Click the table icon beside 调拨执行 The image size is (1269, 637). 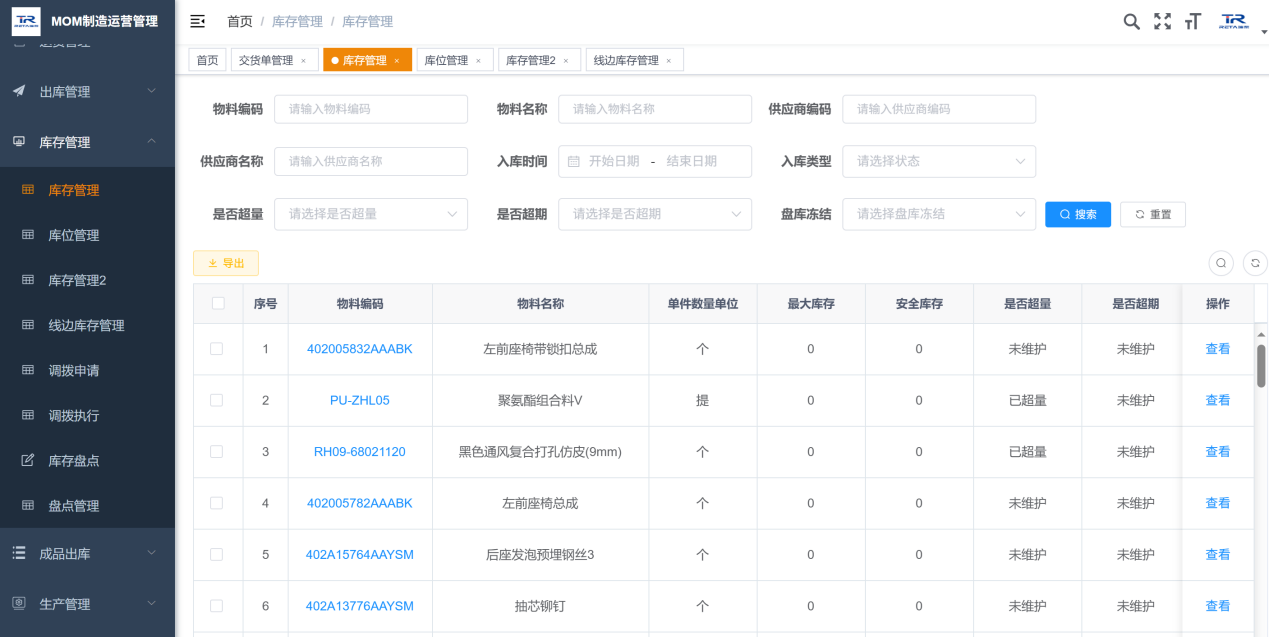click(28, 415)
